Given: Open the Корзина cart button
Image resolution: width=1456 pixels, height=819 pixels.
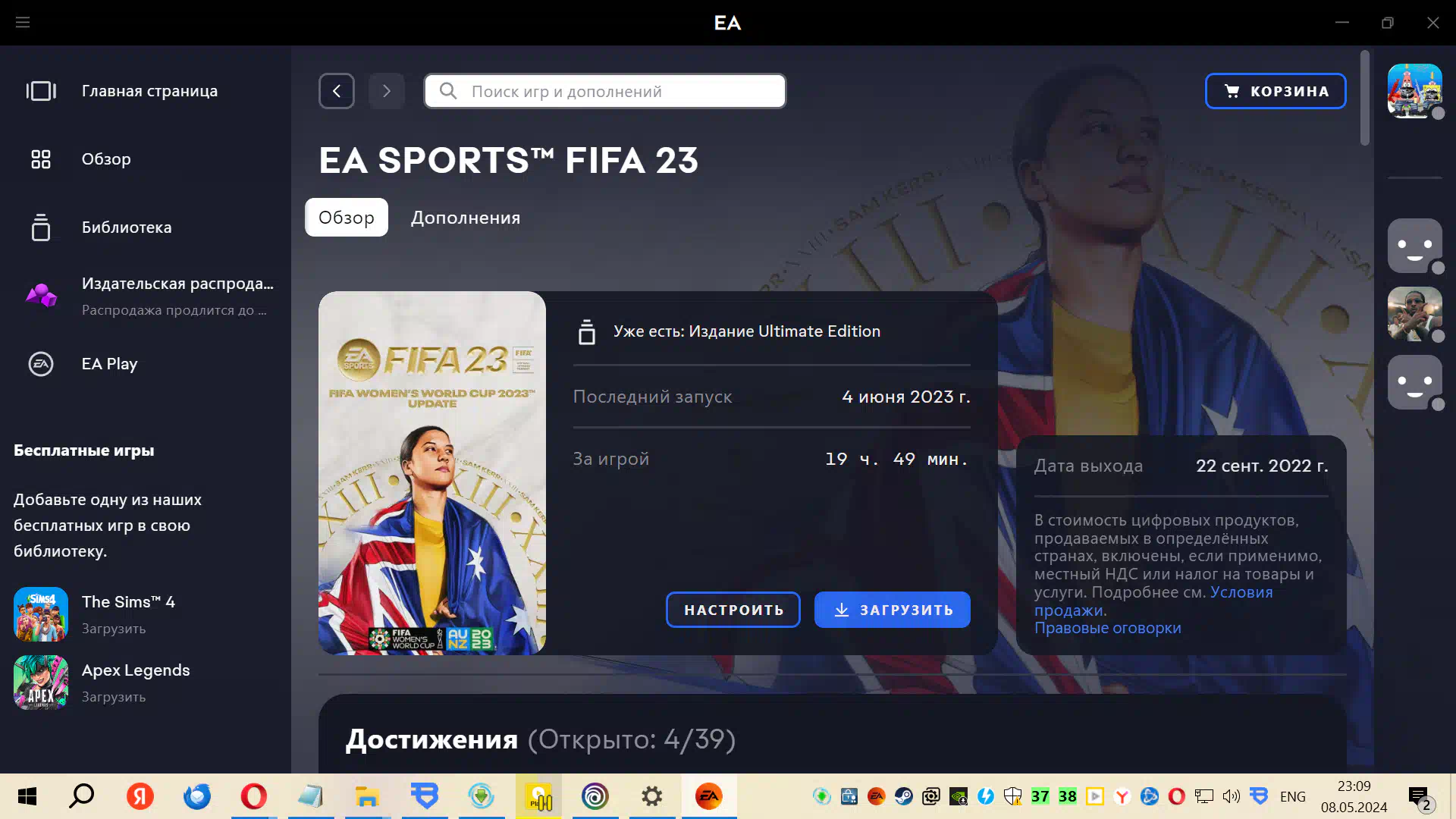Looking at the screenshot, I should pos(1276,91).
